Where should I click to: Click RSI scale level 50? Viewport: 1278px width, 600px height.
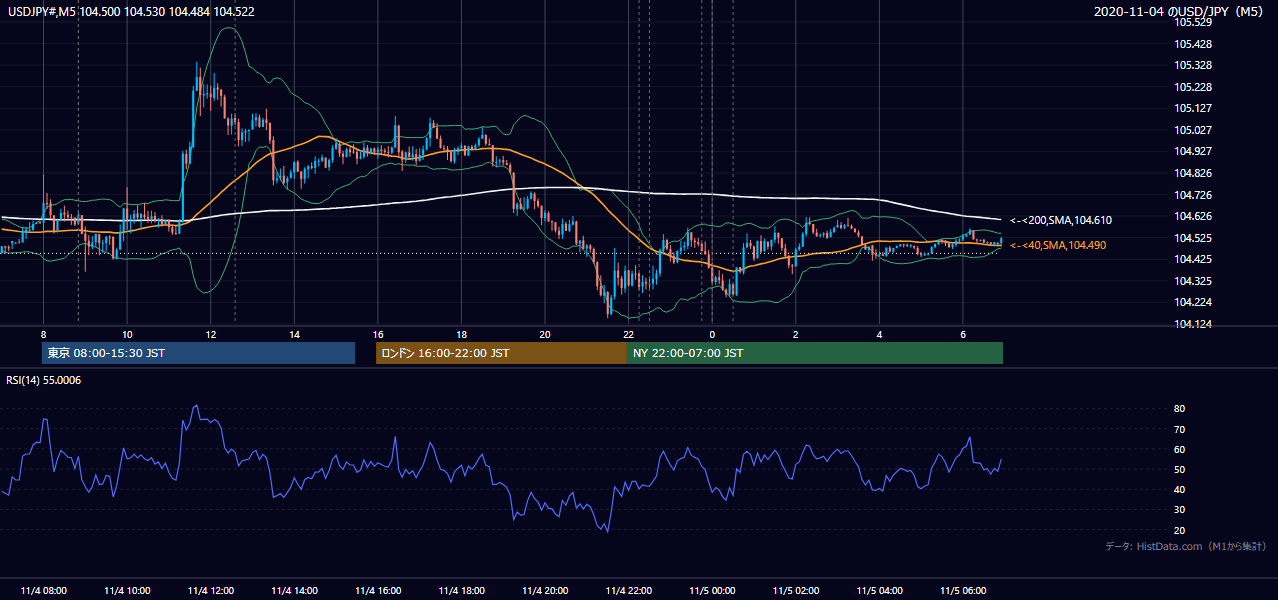click(1180, 470)
